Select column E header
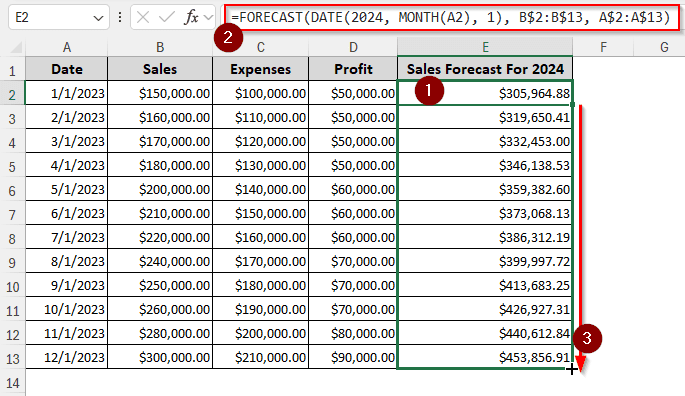685x396 pixels. [485, 47]
